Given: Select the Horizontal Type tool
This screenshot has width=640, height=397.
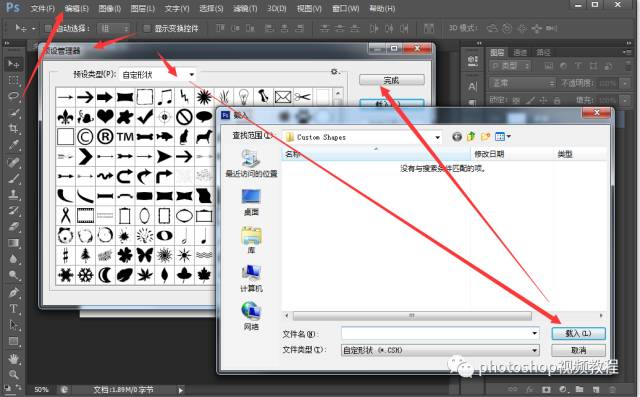Looking at the screenshot, I should point(13,309).
